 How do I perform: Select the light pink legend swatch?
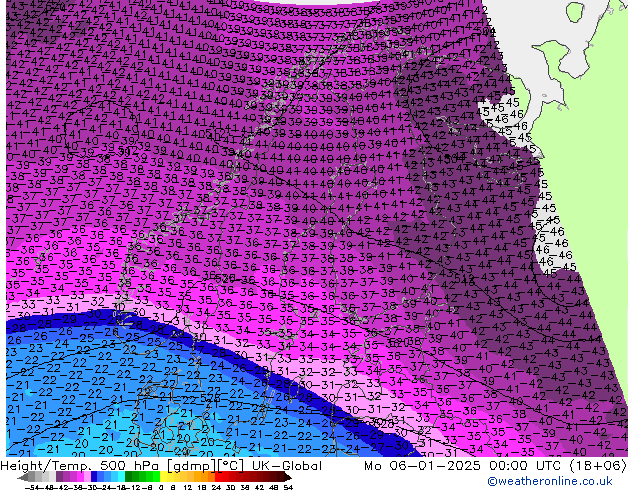pos(87,476)
